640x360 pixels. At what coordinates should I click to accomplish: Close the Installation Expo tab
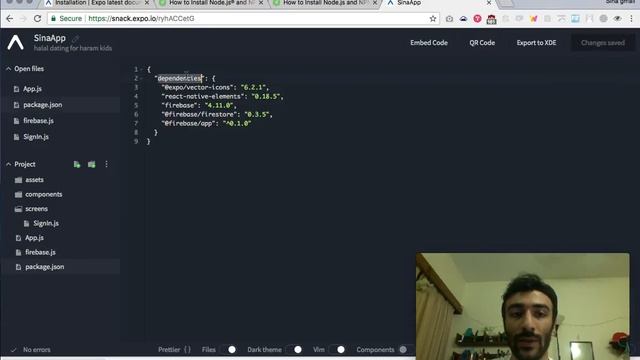[147, 3]
